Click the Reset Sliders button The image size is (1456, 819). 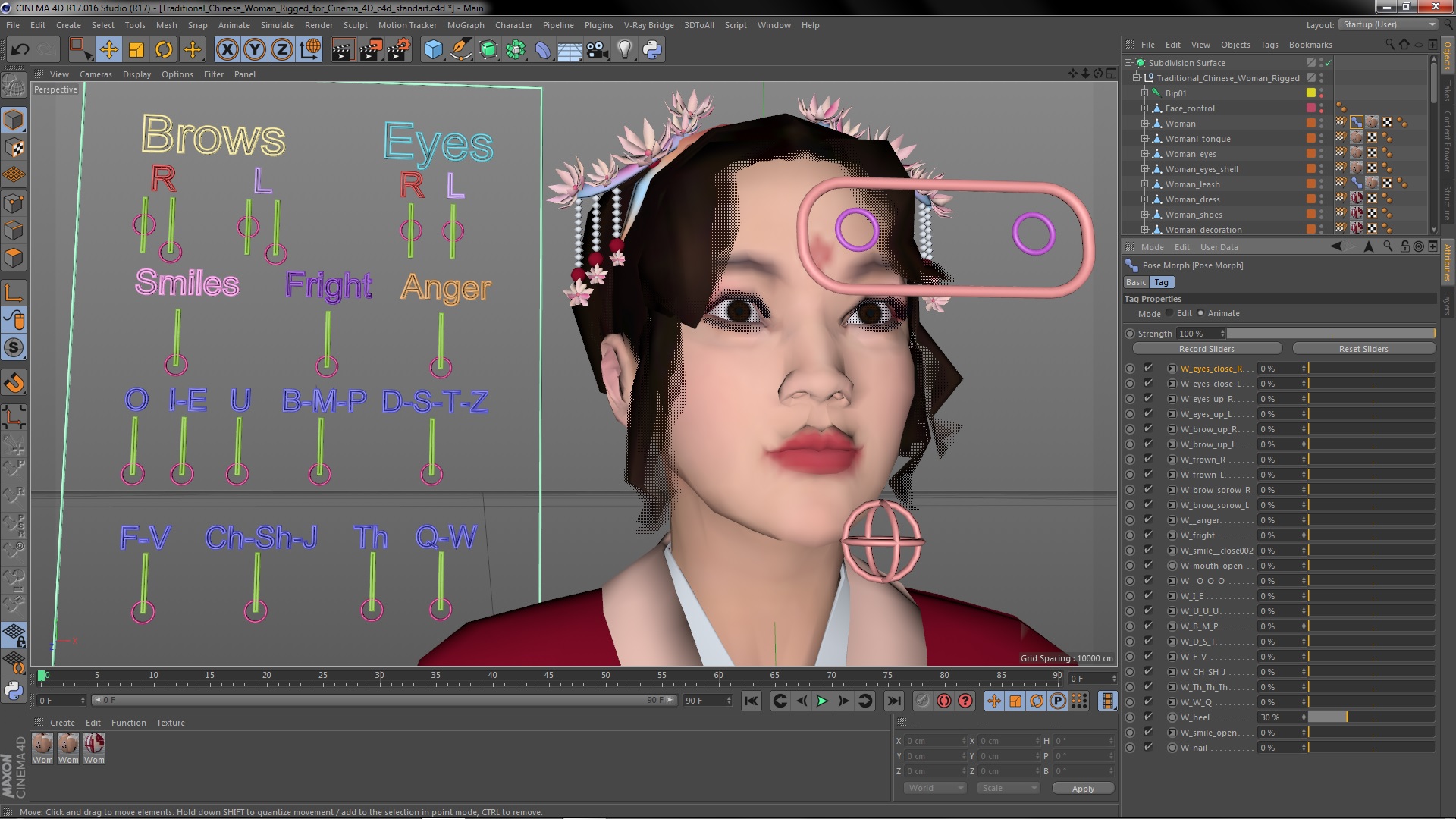coord(1363,349)
